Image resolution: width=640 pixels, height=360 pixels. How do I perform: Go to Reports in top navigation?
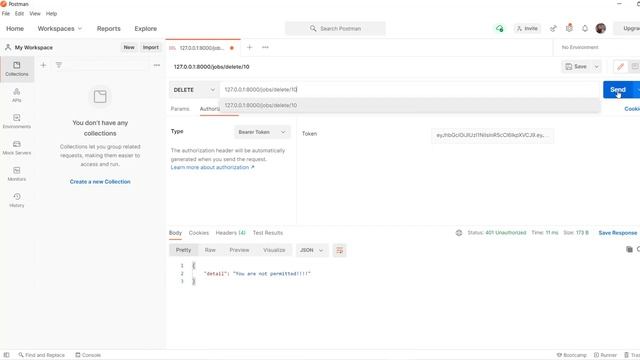tap(109, 29)
